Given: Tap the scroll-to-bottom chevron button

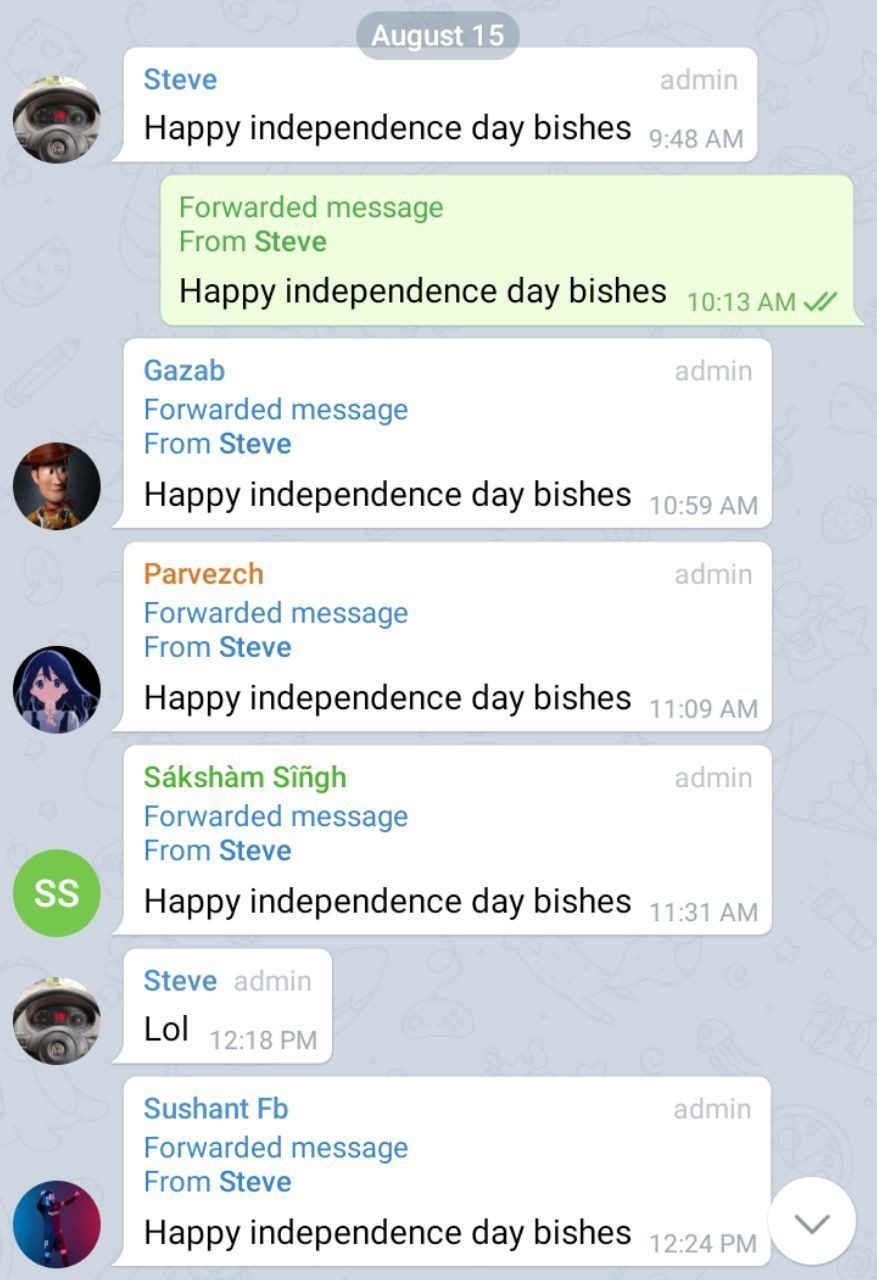Looking at the screenshot, I should (x=811, y=1221).
